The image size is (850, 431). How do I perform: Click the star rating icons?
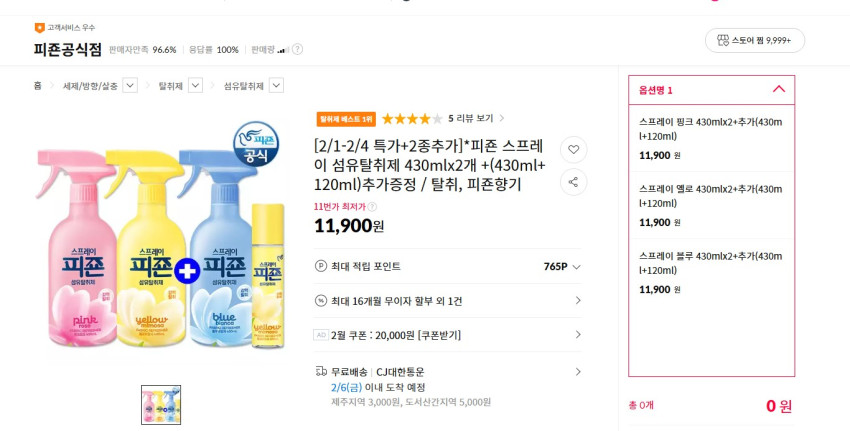[411, 118]
